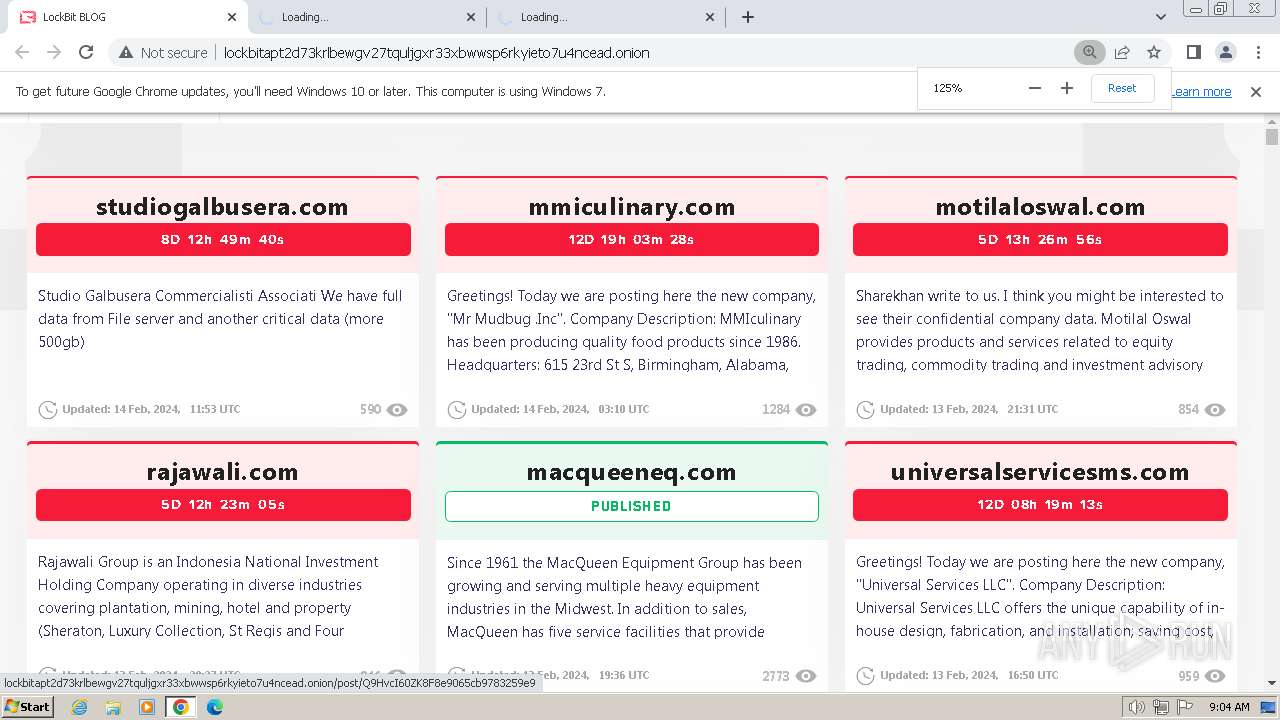Open Microsoft Edge from the taskbar
This screenshot has width=1280, height=720.
tap(215, 707)
